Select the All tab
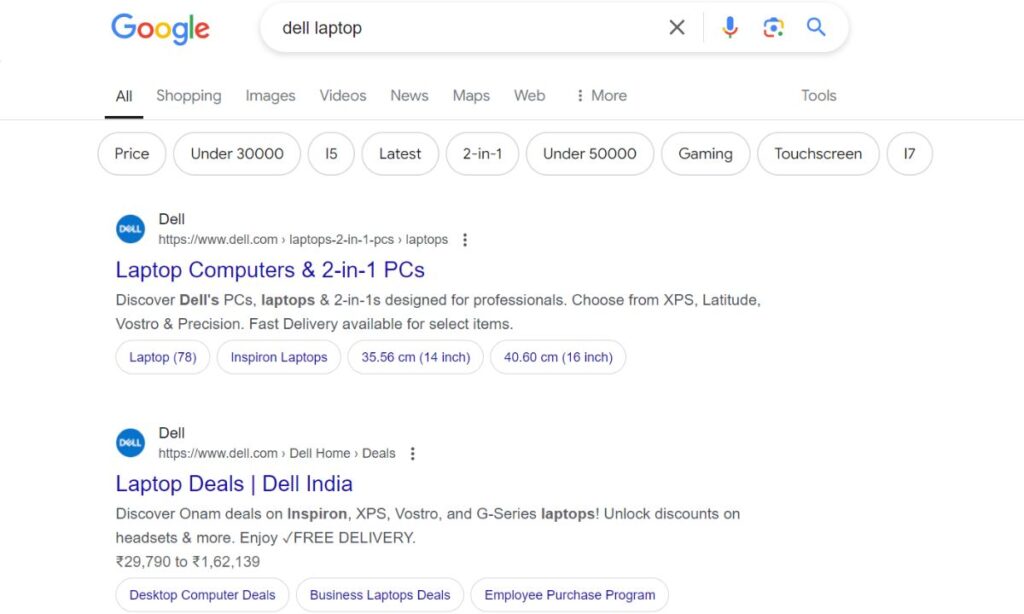The width and height of the screenshot is (1024, 614). pyautogui.click(x=124, y=96)
